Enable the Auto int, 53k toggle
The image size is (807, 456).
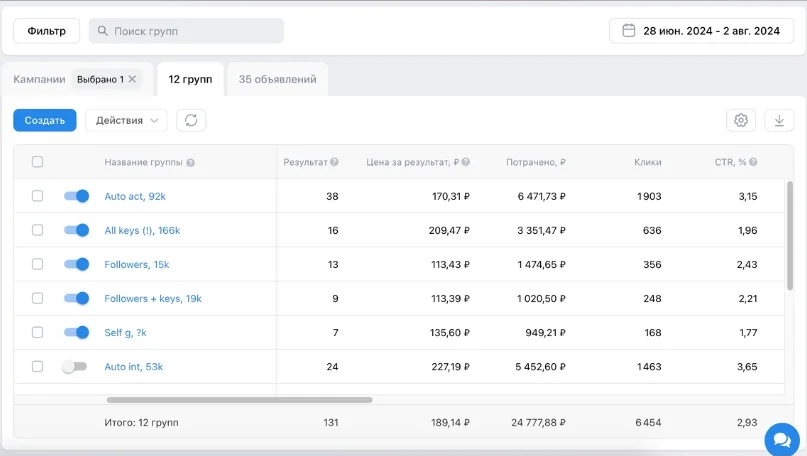(x=74, y=366)
